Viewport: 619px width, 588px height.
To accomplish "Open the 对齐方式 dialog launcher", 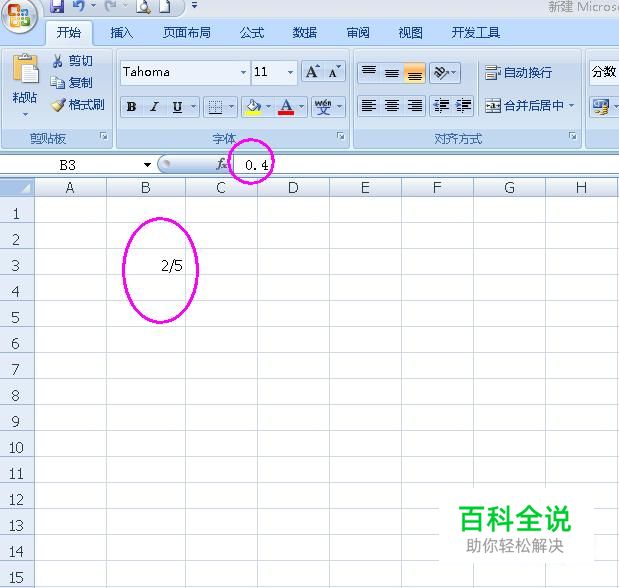I will tap(572, 136).
